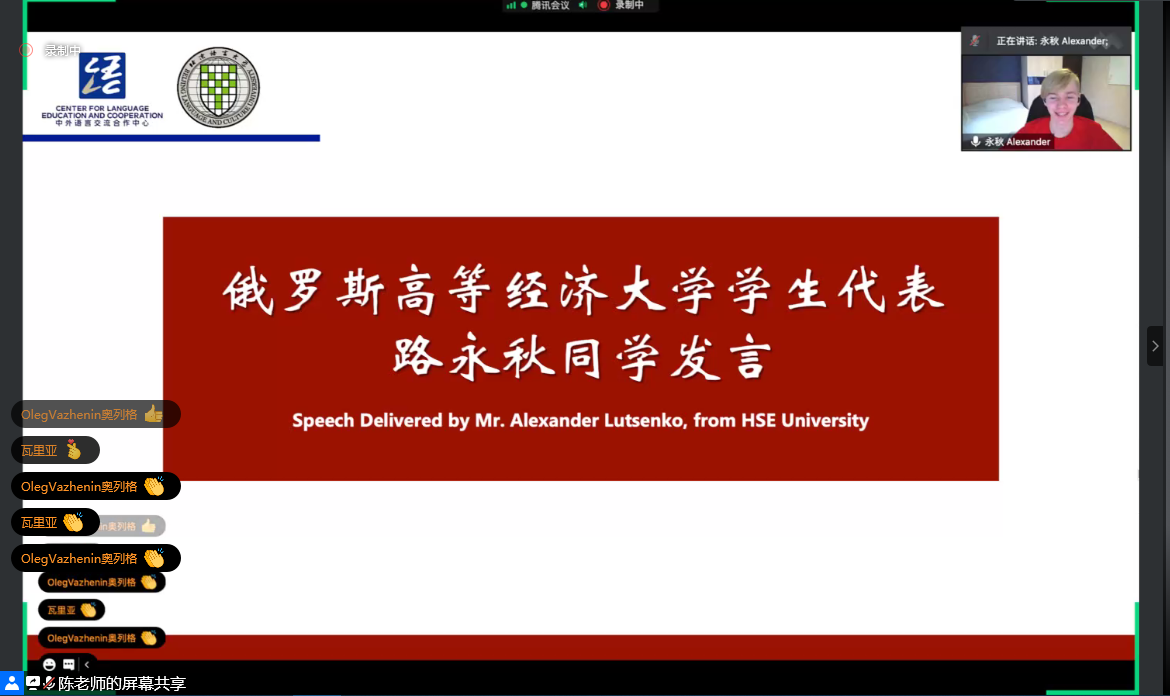Screen dimensions: 1170x696
Task: Click the blue participant avatar icon
Action: point(11,683)
